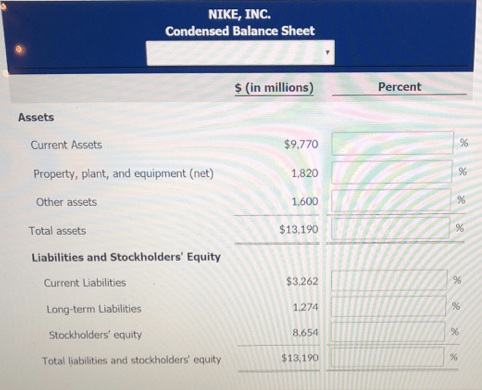Click the Liabilities and Stockholders' Equity heading

(126, 257)
